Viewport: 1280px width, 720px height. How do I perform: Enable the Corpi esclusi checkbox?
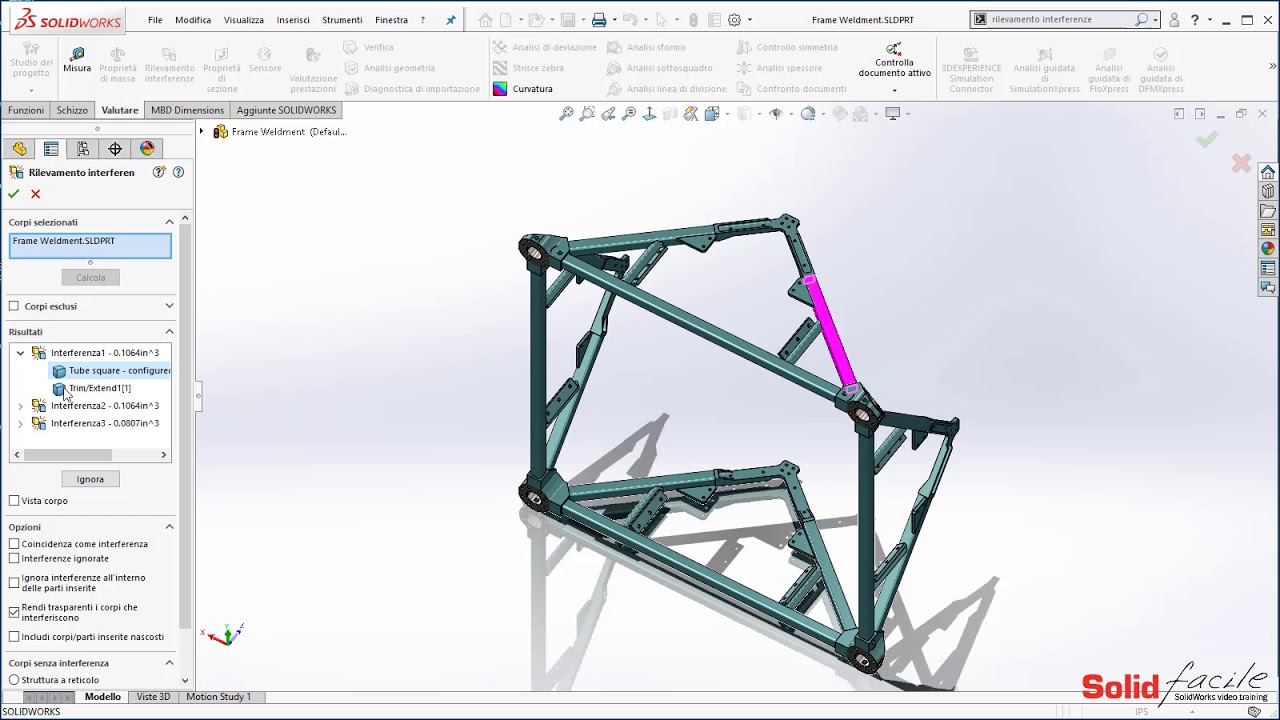pos(14,306)
